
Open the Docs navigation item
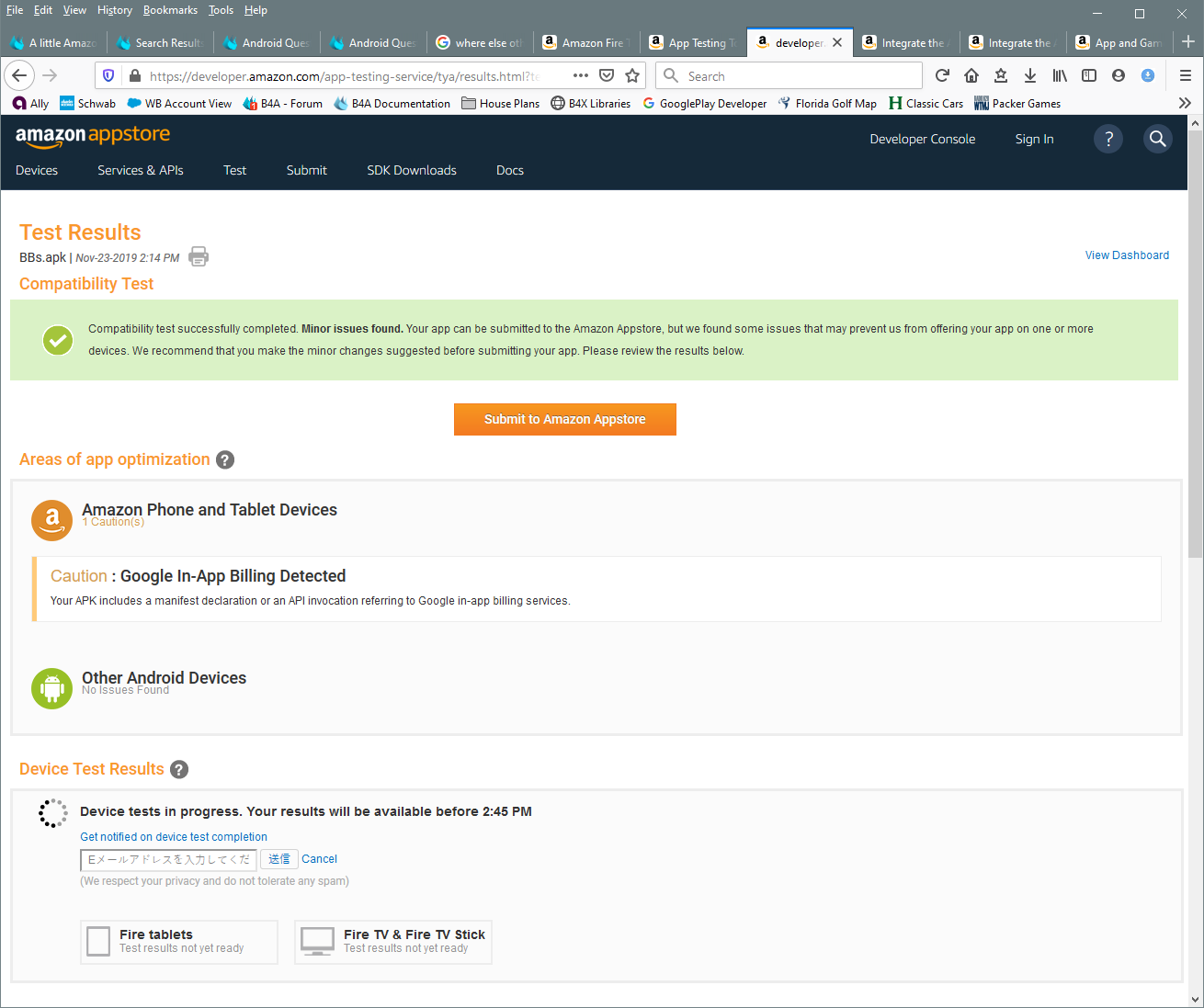coord(510,170)
